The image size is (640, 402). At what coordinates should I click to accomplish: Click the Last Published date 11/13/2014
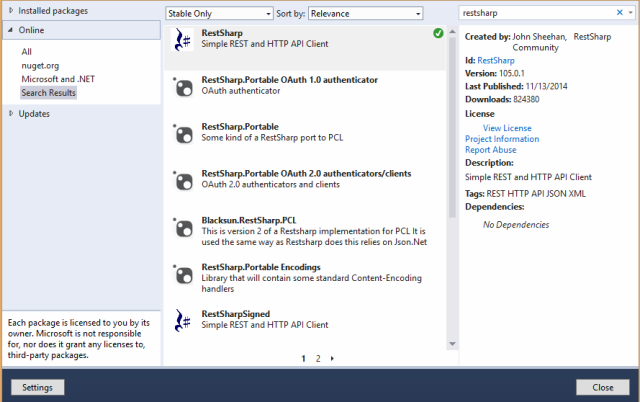[x=547, y=87]
